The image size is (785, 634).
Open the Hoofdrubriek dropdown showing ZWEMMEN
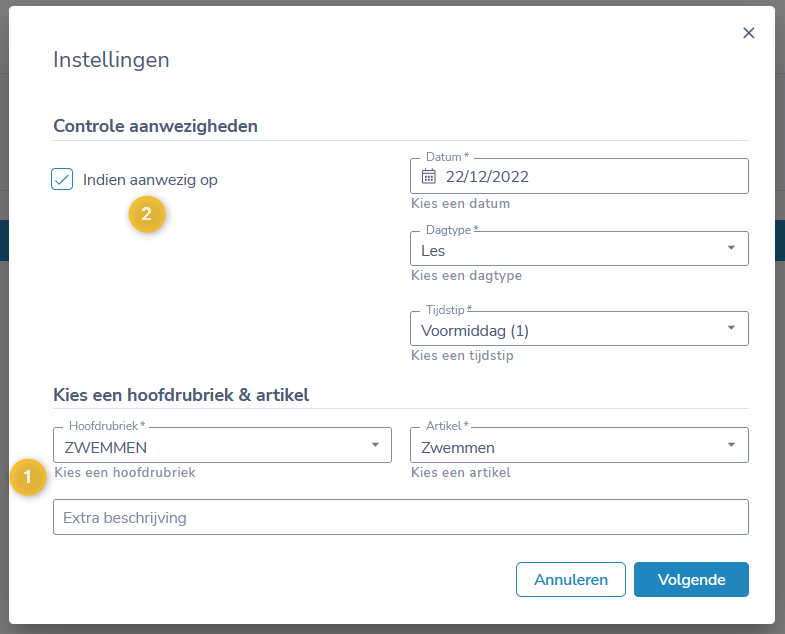210,447
